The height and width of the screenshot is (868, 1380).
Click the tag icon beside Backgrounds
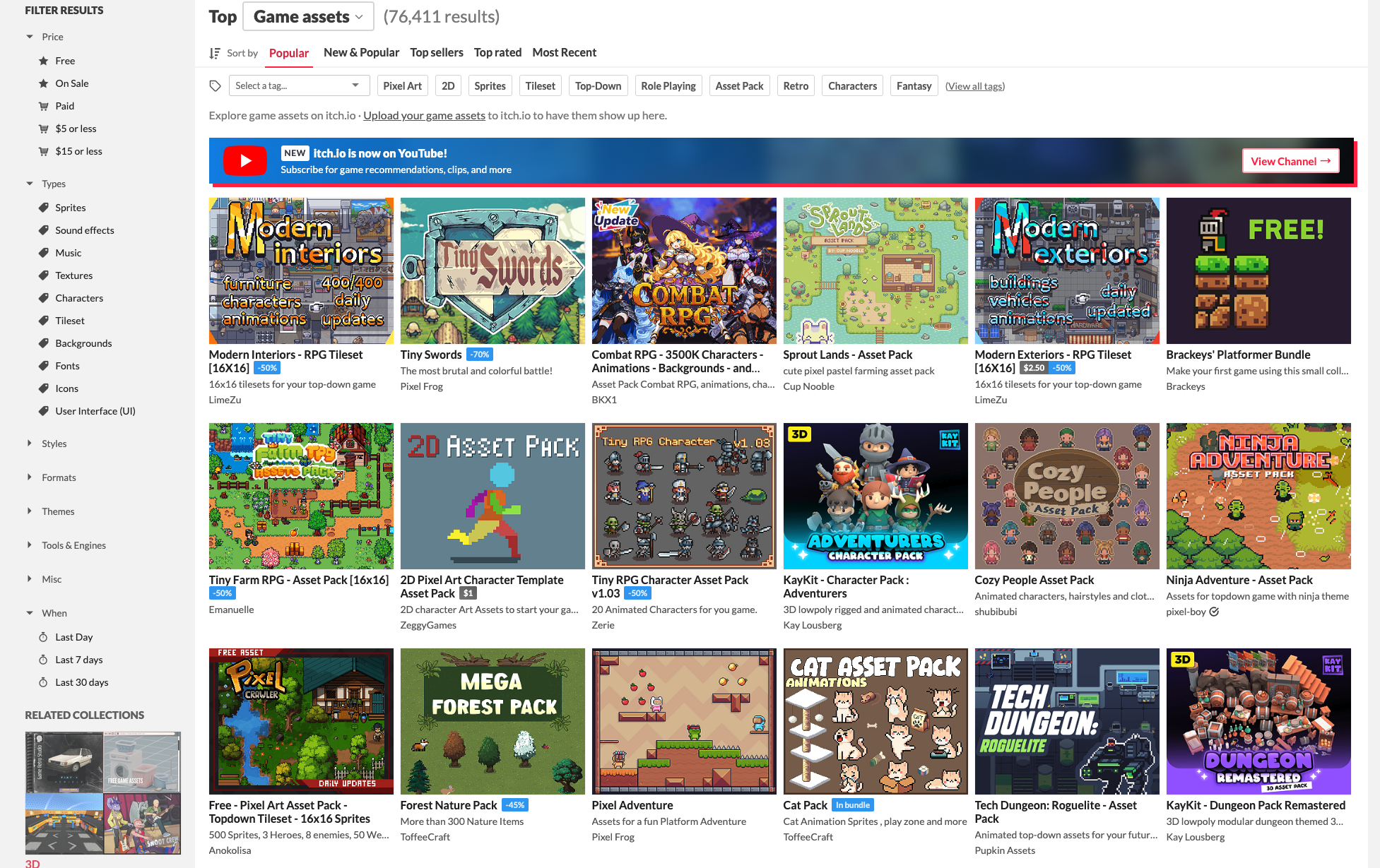[x=44, y=343]
